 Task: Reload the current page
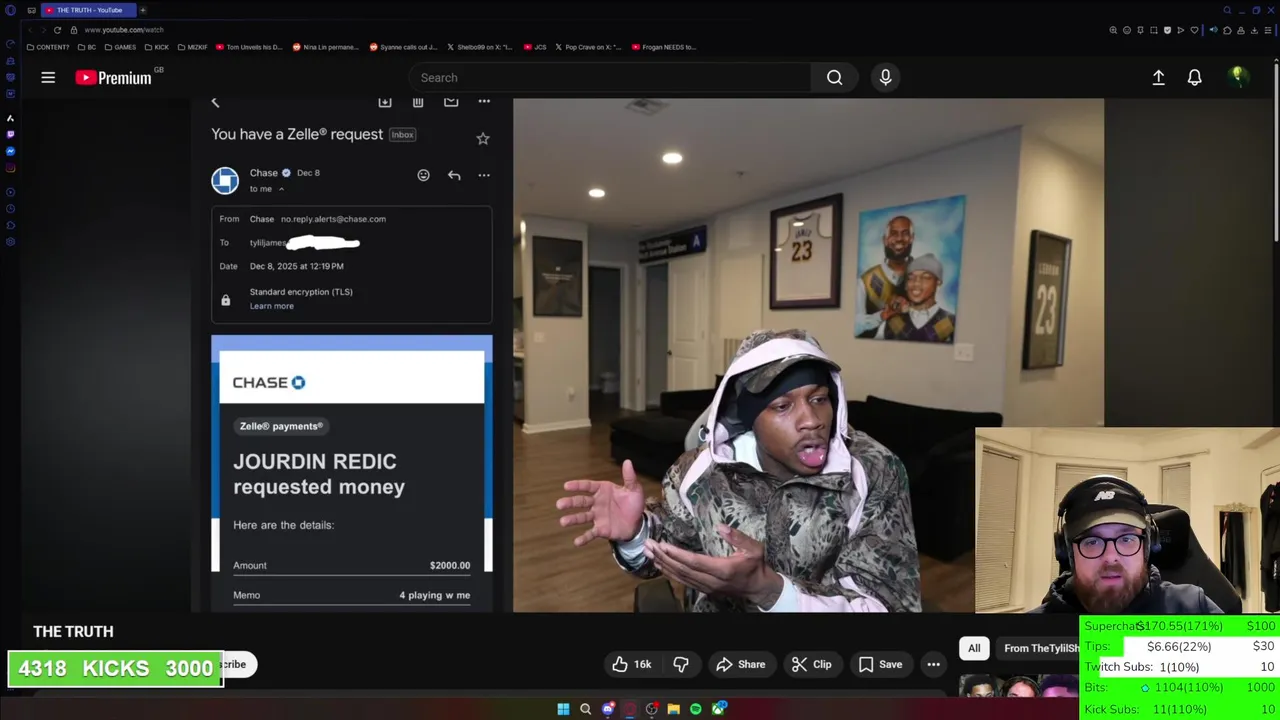point(57,30)
